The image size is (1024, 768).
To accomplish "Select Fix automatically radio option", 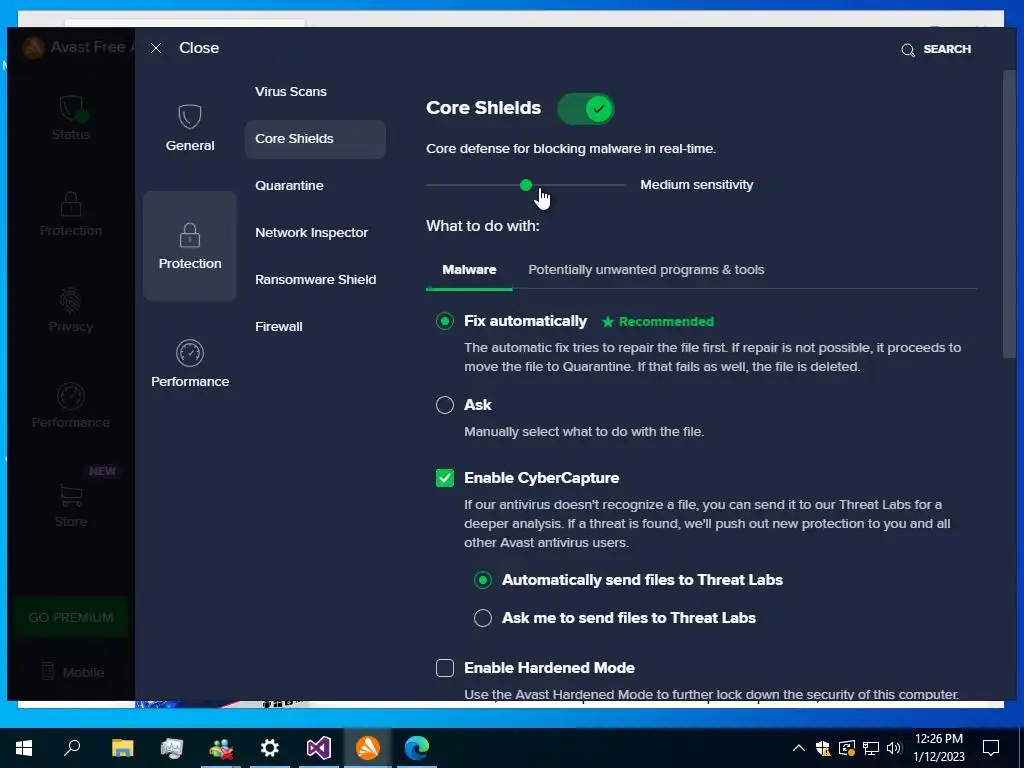I will pyautogui.click(x=445, y=321).
